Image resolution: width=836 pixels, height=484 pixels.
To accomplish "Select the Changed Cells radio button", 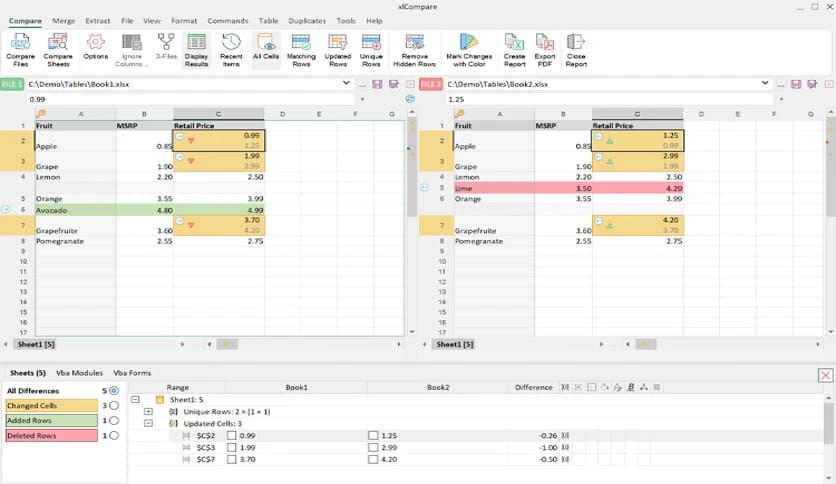I will point(114,406).
